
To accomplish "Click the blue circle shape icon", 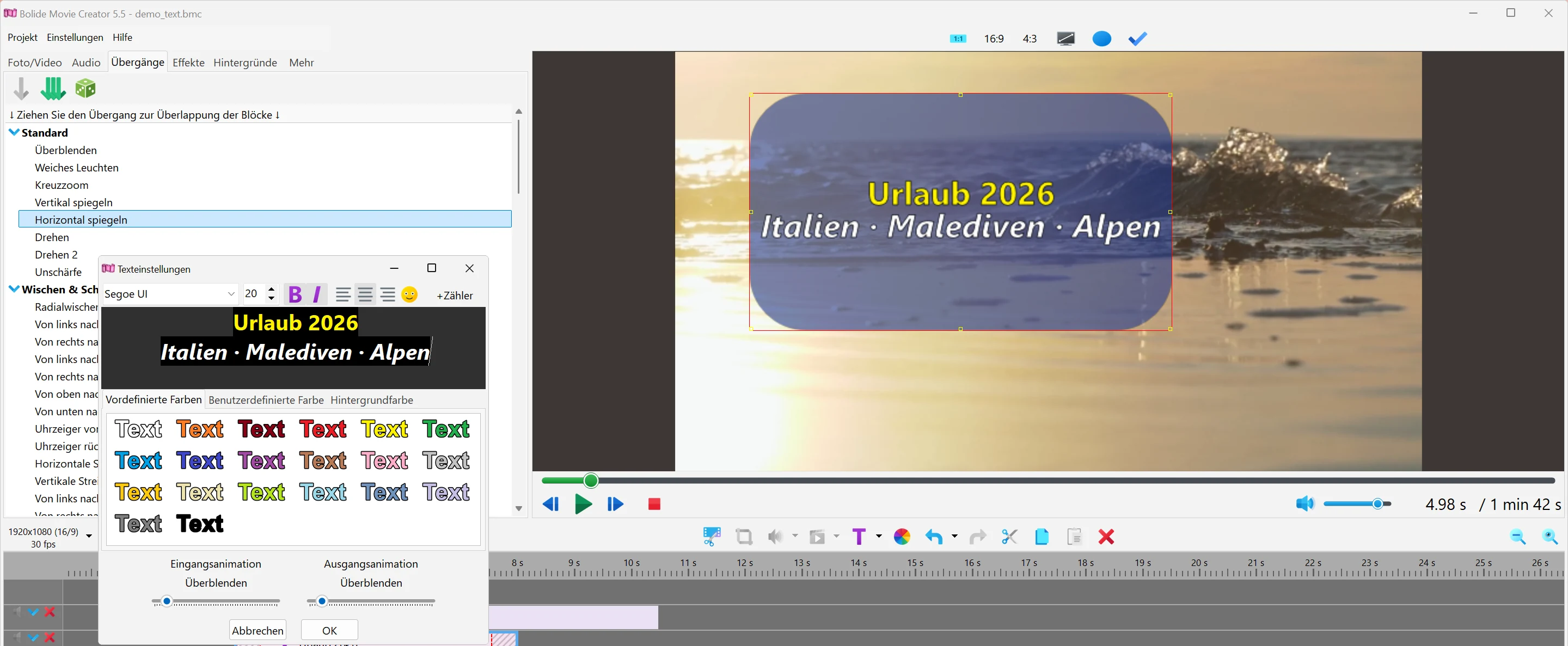I will pos(1102,39).
